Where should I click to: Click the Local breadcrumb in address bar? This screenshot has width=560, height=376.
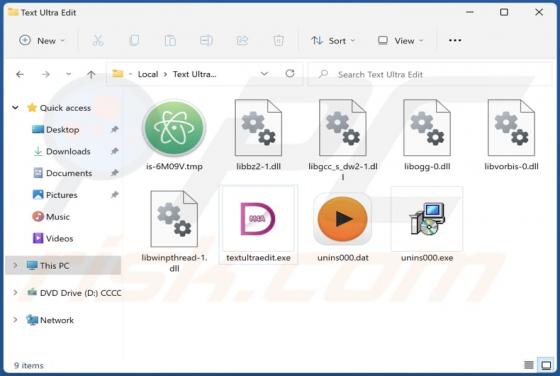coord(148,74)
